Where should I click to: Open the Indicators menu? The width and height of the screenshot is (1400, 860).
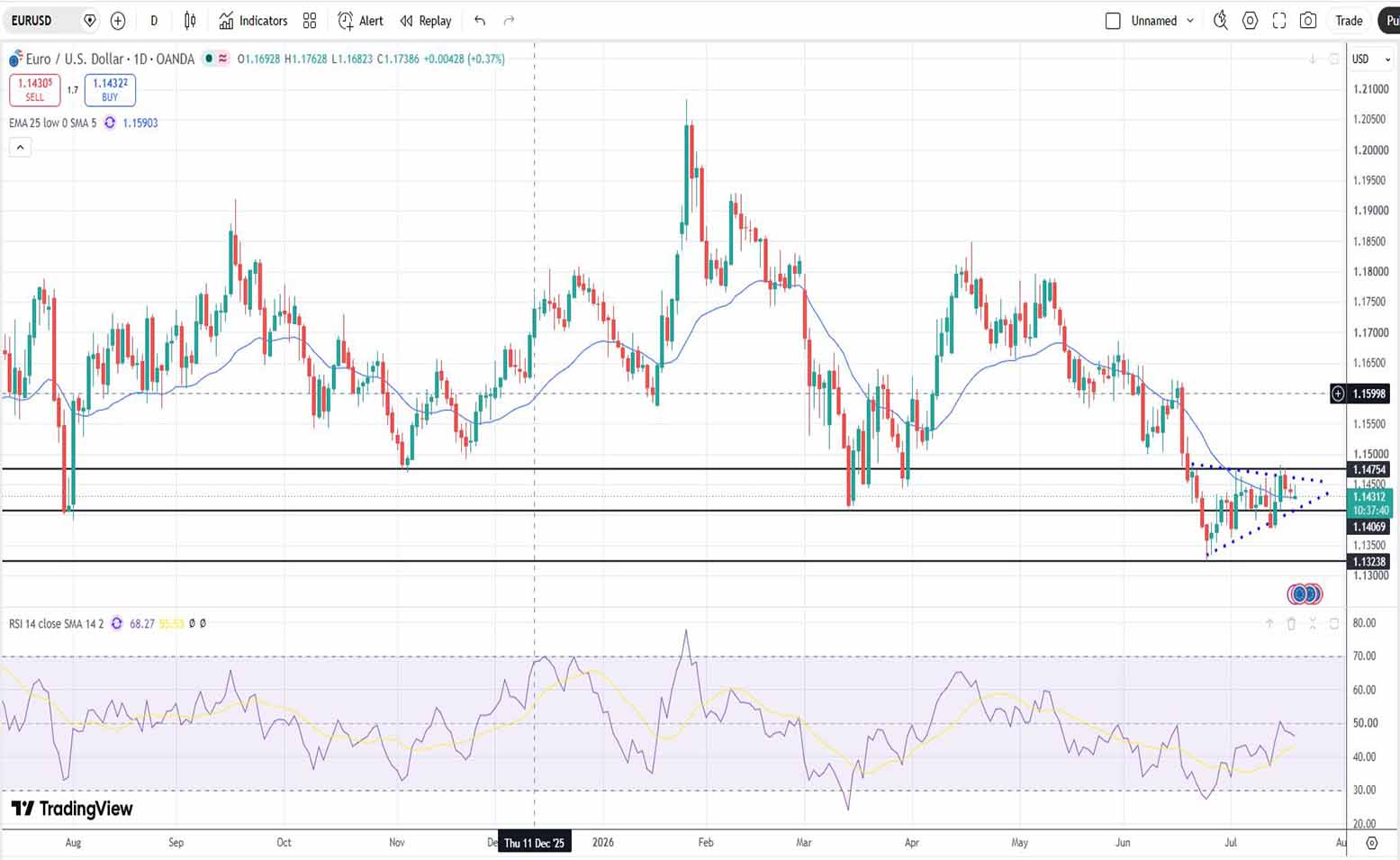click(x=253, y=21)
